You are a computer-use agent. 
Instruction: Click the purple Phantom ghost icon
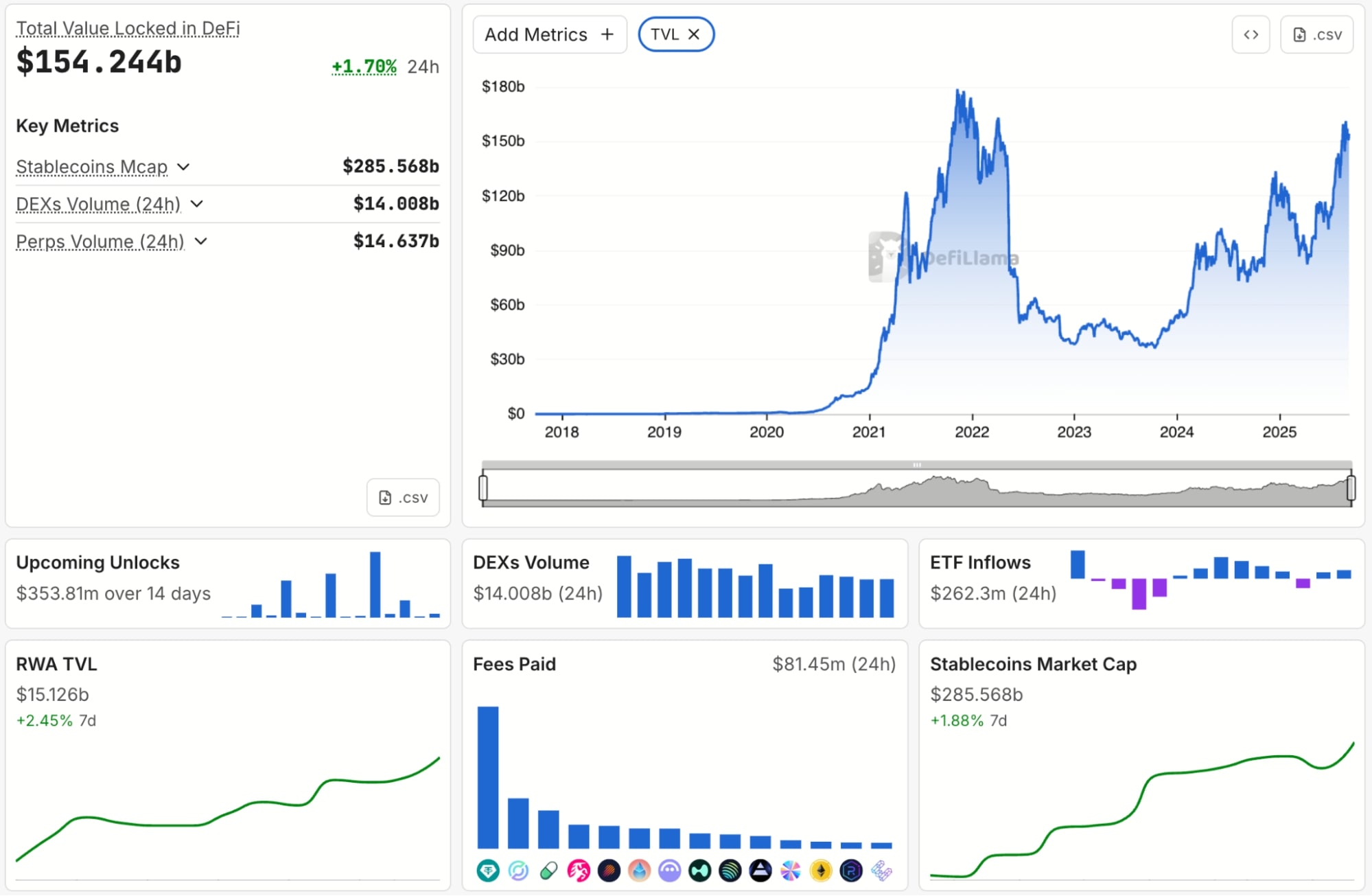[x=669, y=871]
